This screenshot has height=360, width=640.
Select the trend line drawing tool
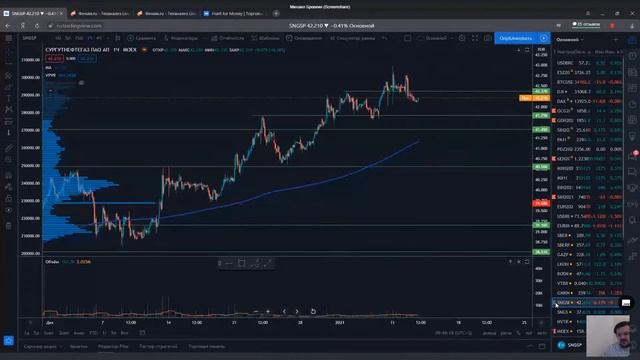pyautogui.click(x=9, y=64)
